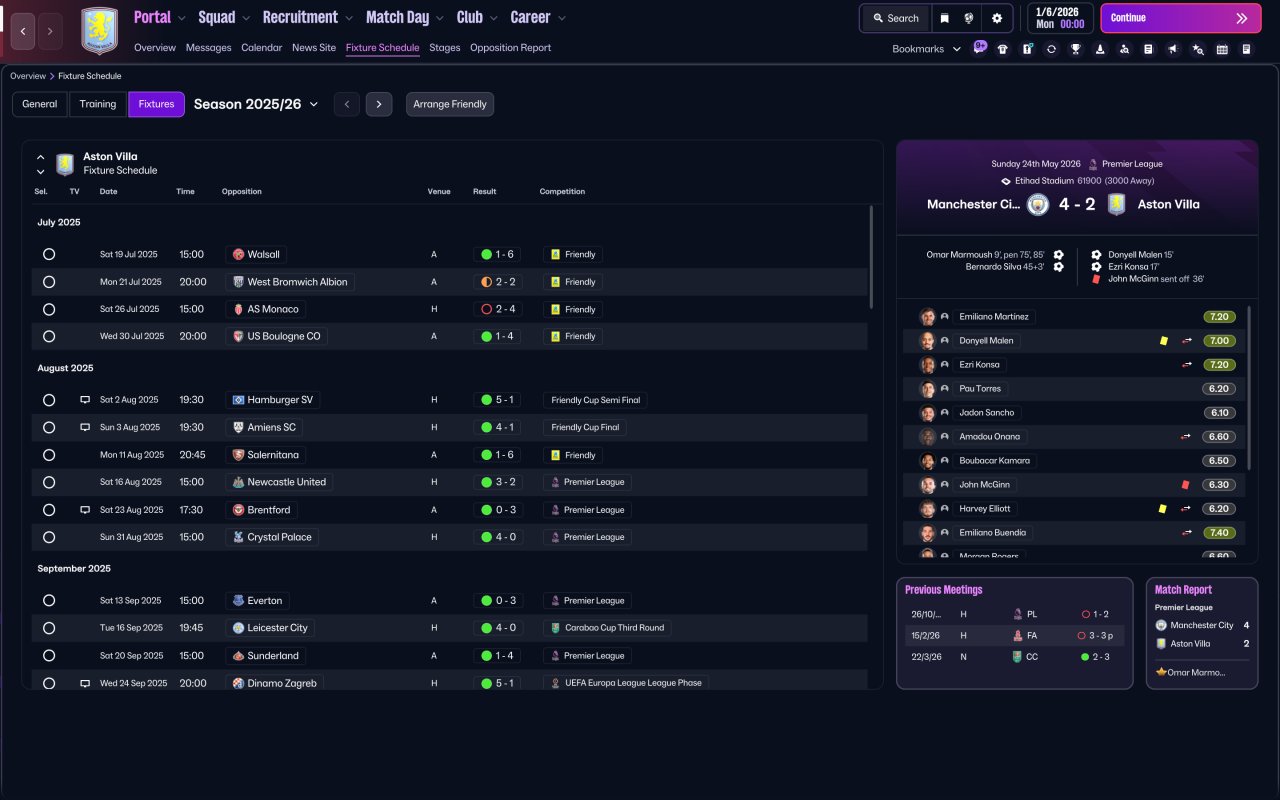This screenshot has height=800, width=1280.
Task: Switch to the Overview tab
Action: coord(155,48)
